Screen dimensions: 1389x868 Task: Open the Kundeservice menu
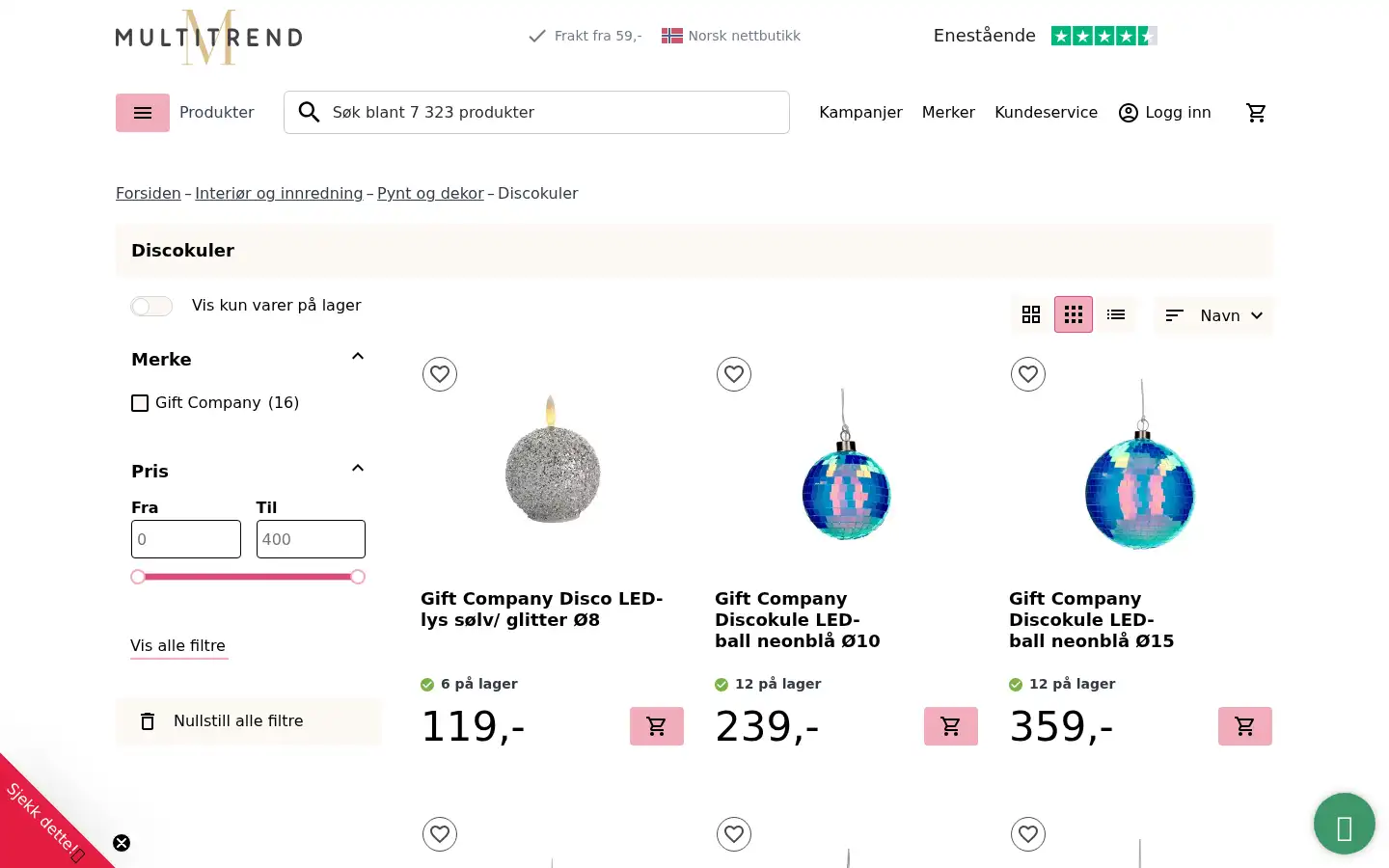(1046, 113)
